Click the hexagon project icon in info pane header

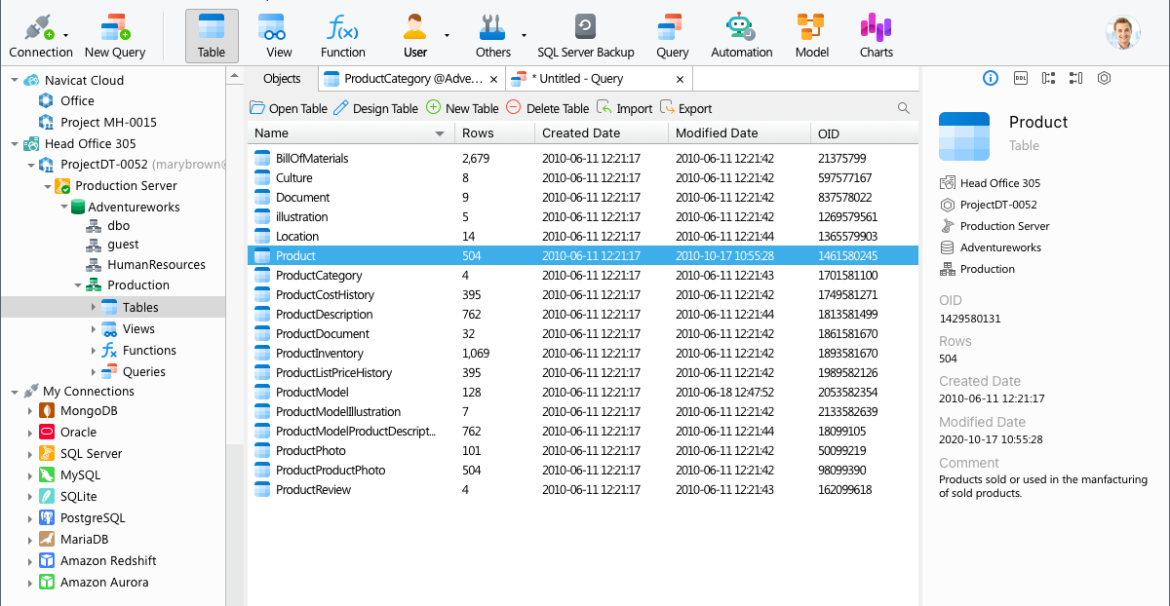tap(1104, 78)
